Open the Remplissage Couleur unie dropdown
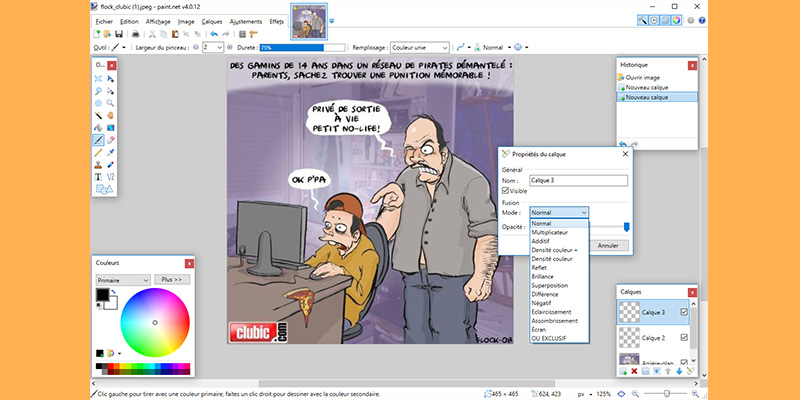Viewport: 800px width, 400px height. tap(420, 47)
